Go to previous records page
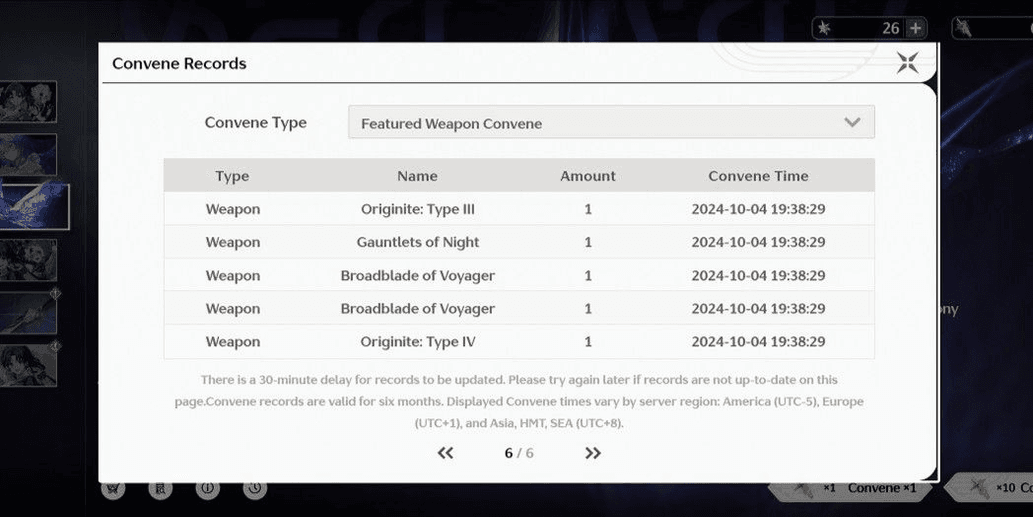Screen dimensions: 1033x517 click(x=446, y=453)
